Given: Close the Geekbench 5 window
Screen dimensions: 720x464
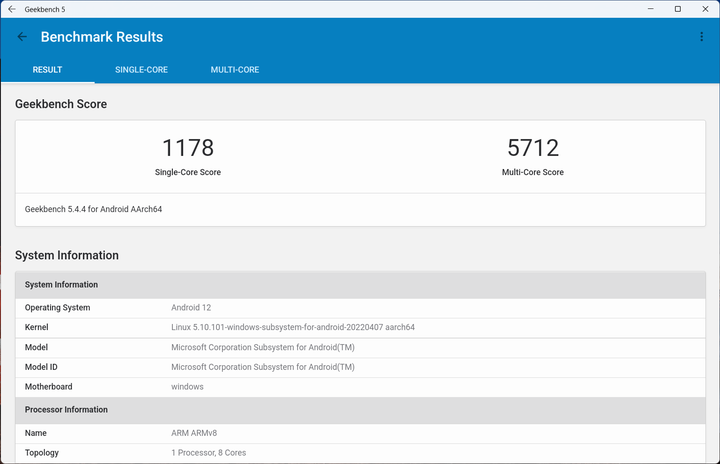Looking at the screenshot, I should [x=705, y=9].
